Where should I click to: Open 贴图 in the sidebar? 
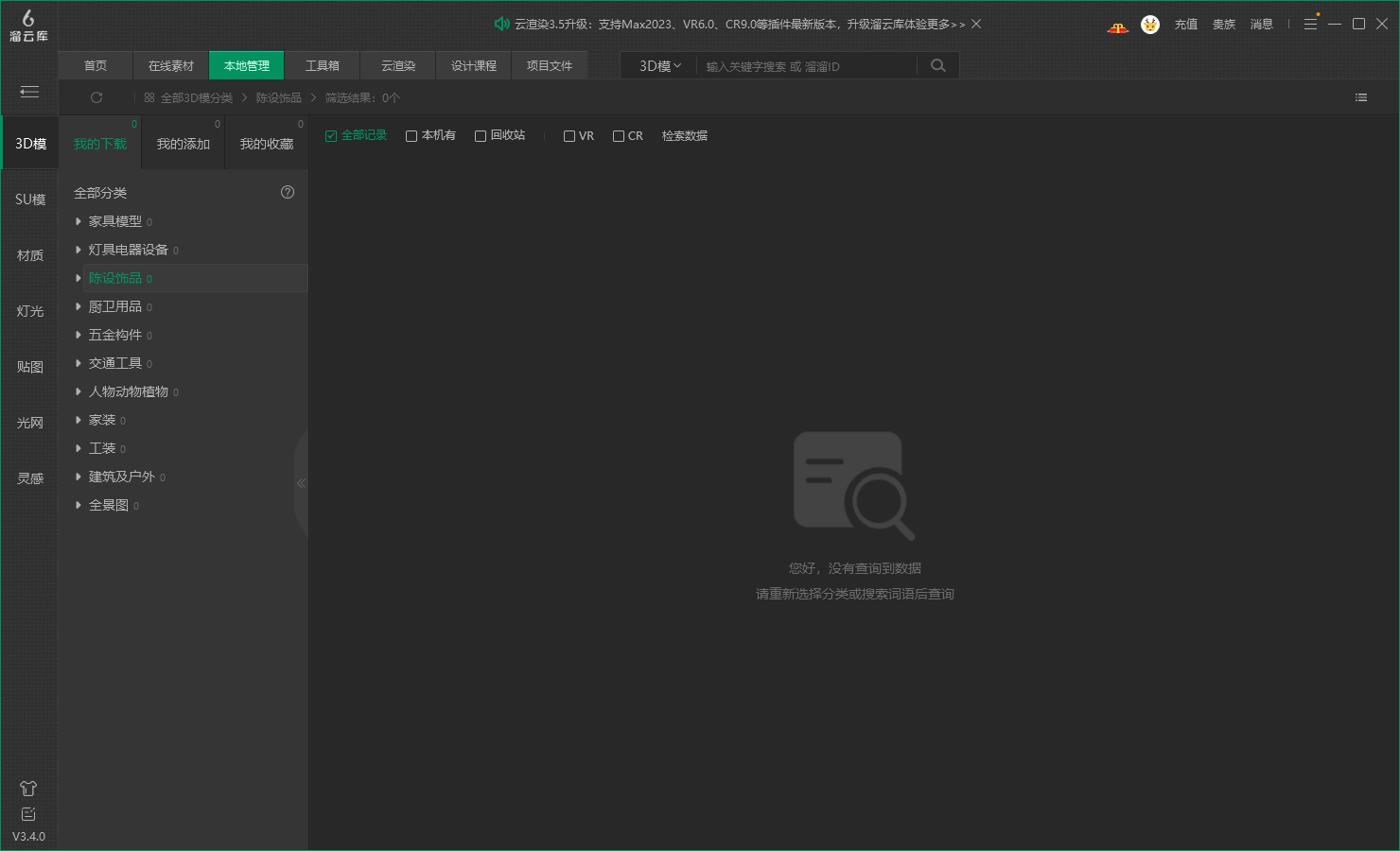(30, 367)
